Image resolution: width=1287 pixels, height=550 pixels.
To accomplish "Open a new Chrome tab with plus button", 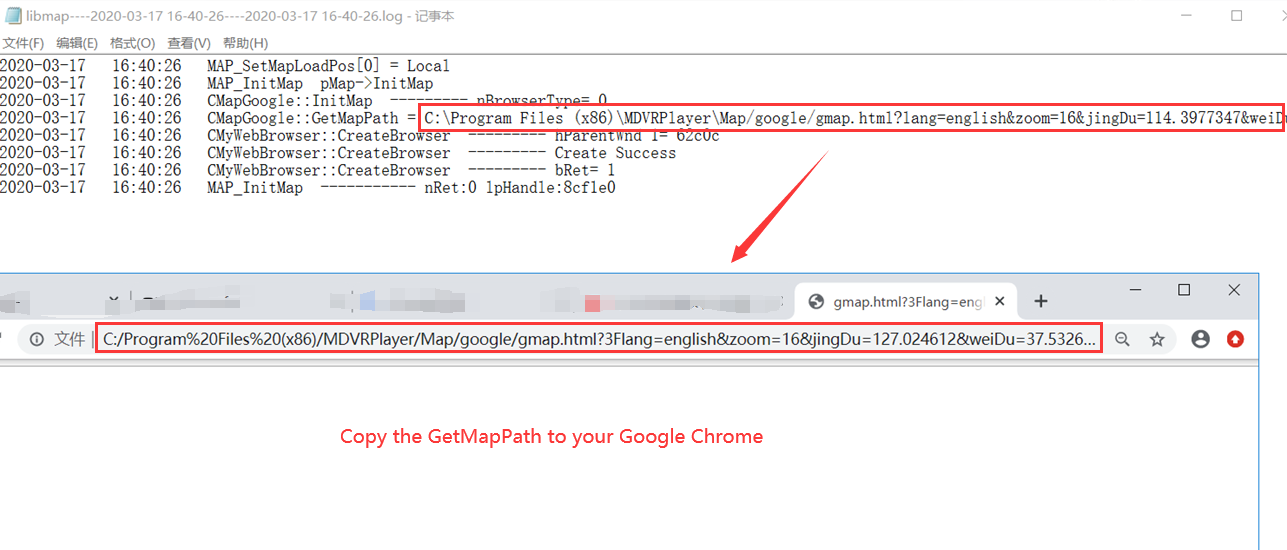I will pyautogui.click(x=1040, y=301).
